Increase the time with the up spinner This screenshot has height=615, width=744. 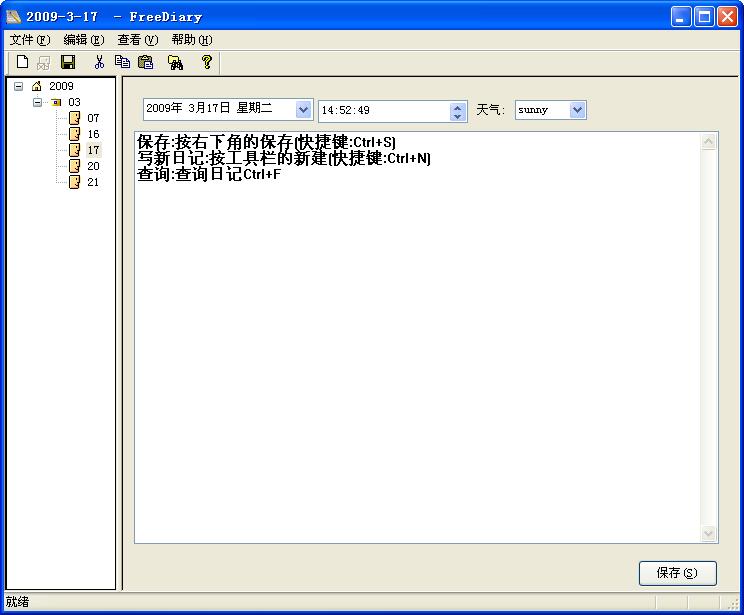[457, 107]
